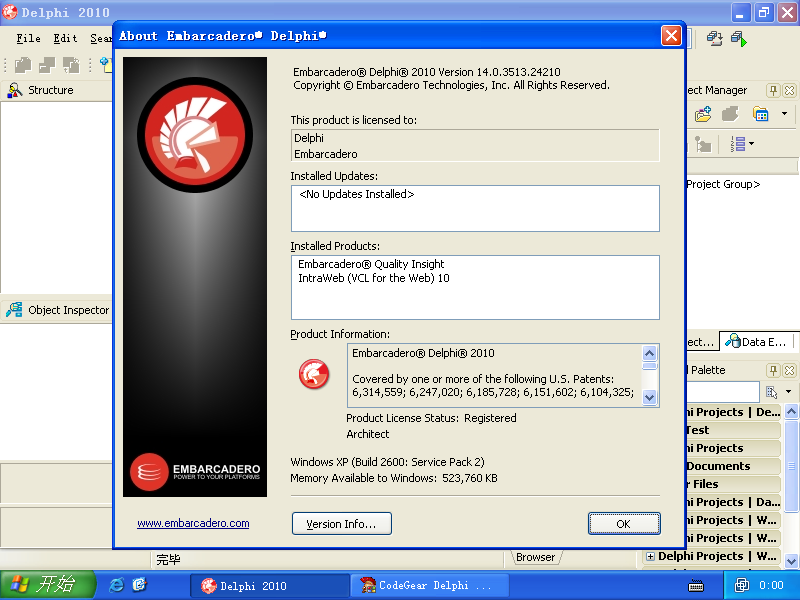Click the red Delphi helmet icon in Product Information
This screenshot has width=800, height=600.
(314, 374)
